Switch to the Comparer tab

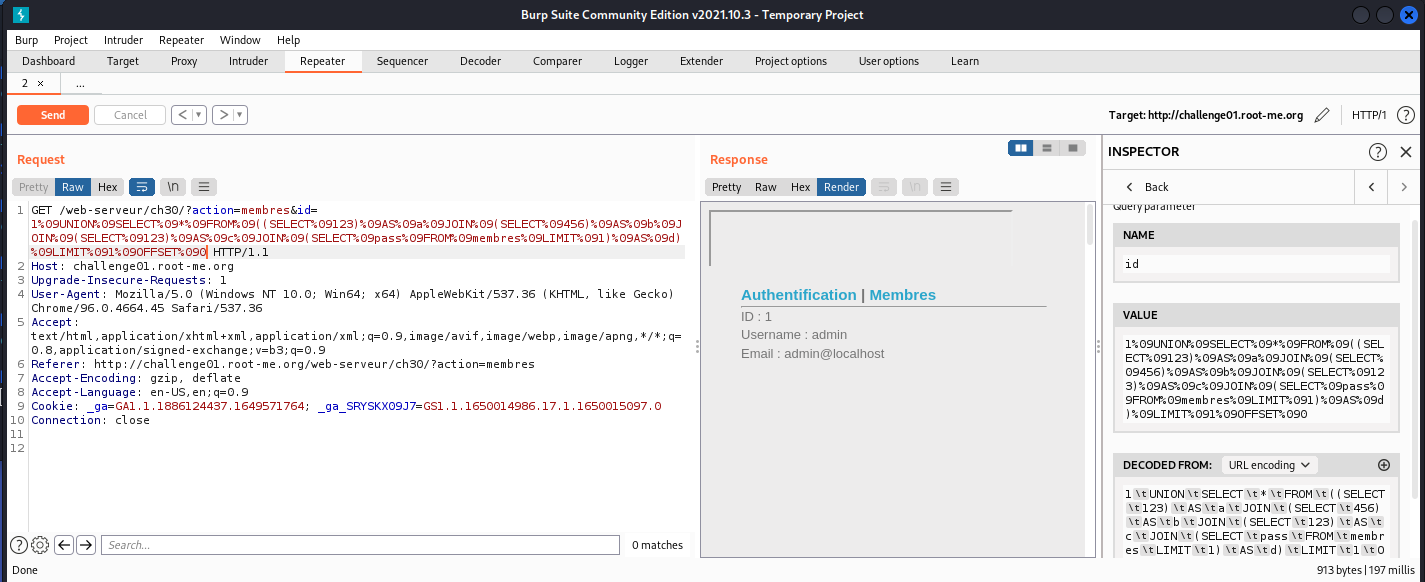point(557,61)
